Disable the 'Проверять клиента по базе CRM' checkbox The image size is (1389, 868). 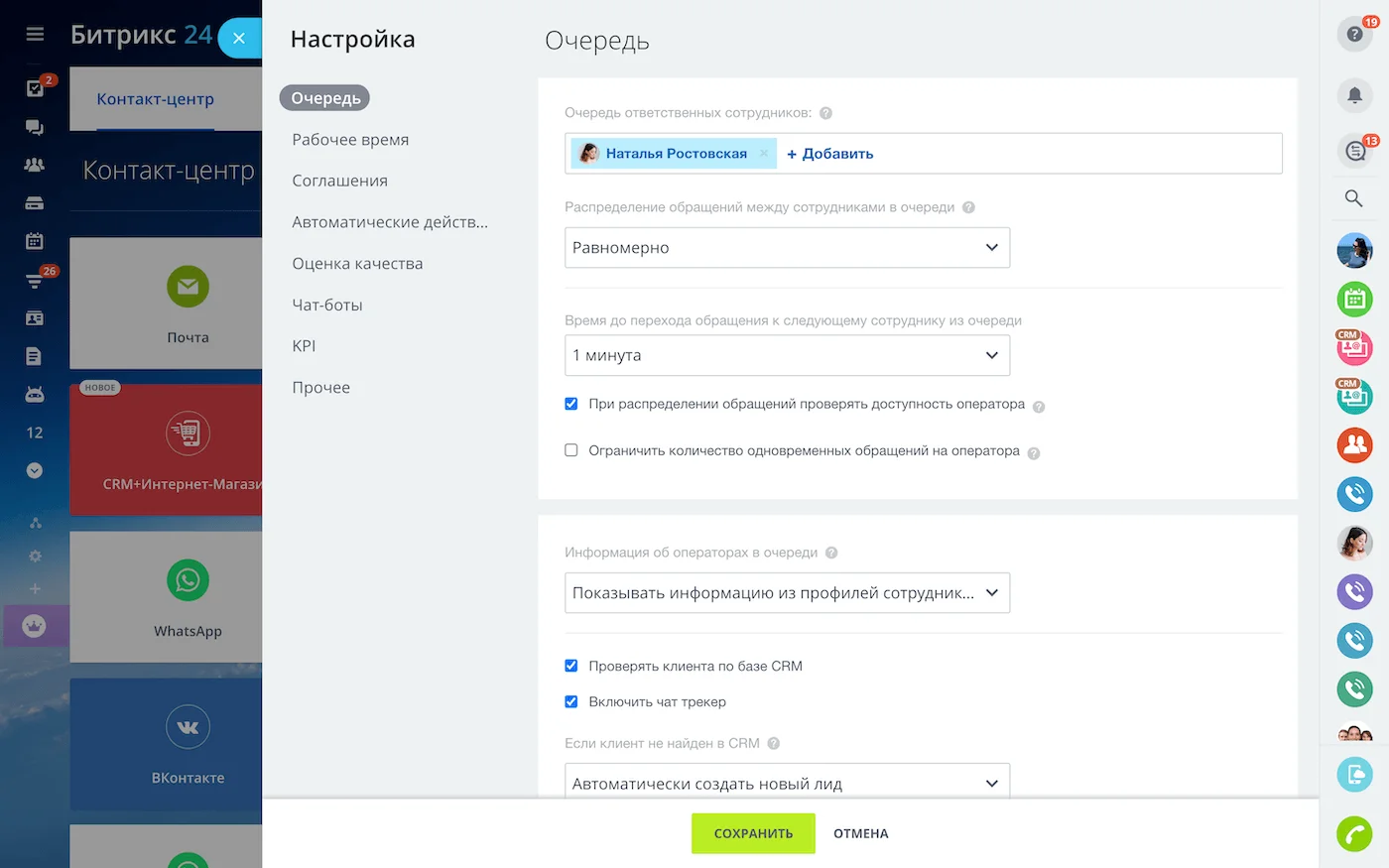click(x=570, y=666)
